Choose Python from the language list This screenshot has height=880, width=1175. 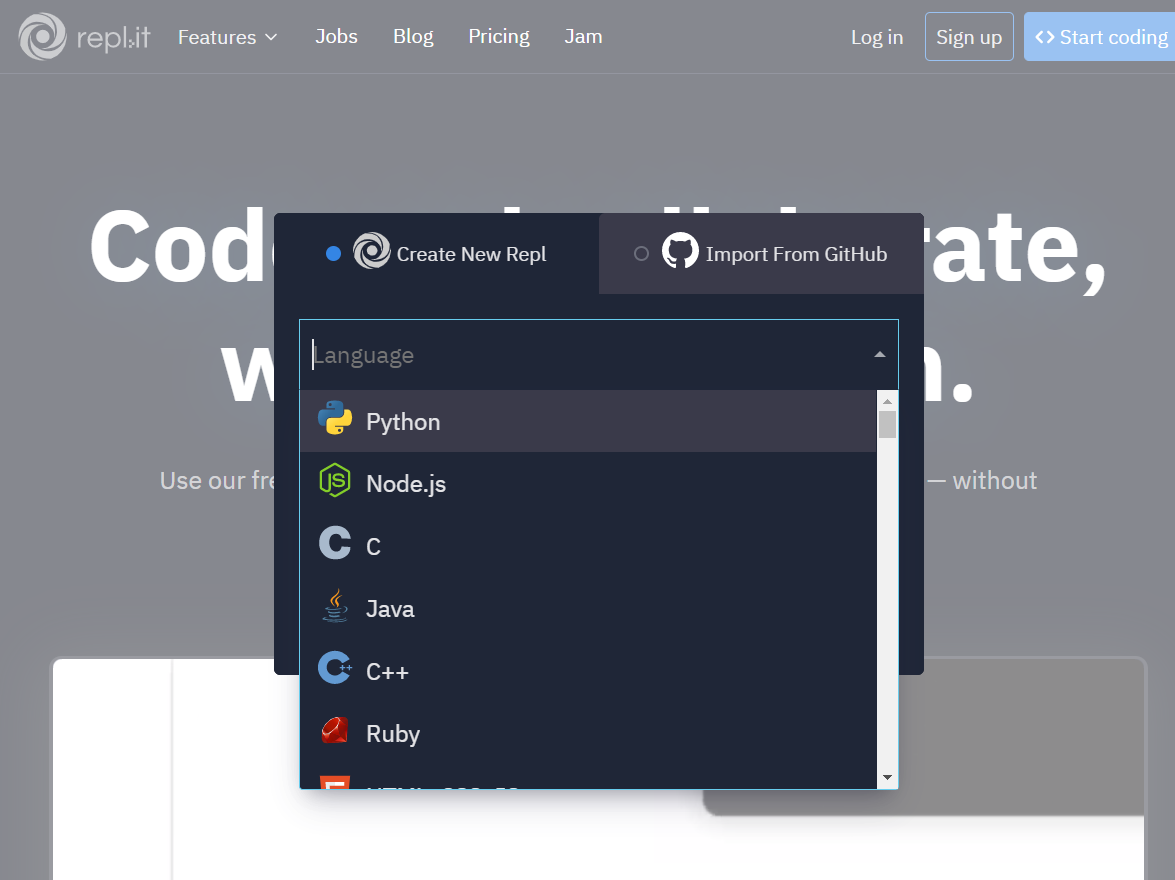point(588,421)
